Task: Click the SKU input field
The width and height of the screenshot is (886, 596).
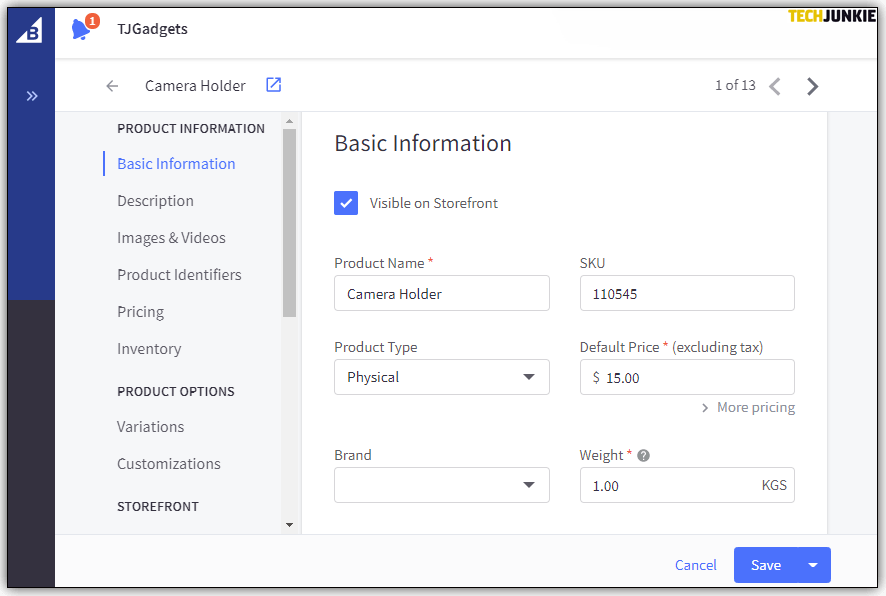Action: [687, 294]
